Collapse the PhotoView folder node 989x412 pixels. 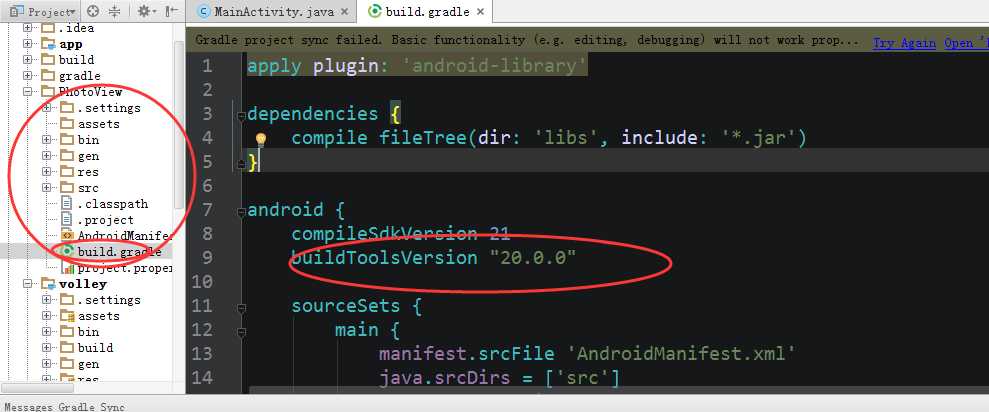27,91
